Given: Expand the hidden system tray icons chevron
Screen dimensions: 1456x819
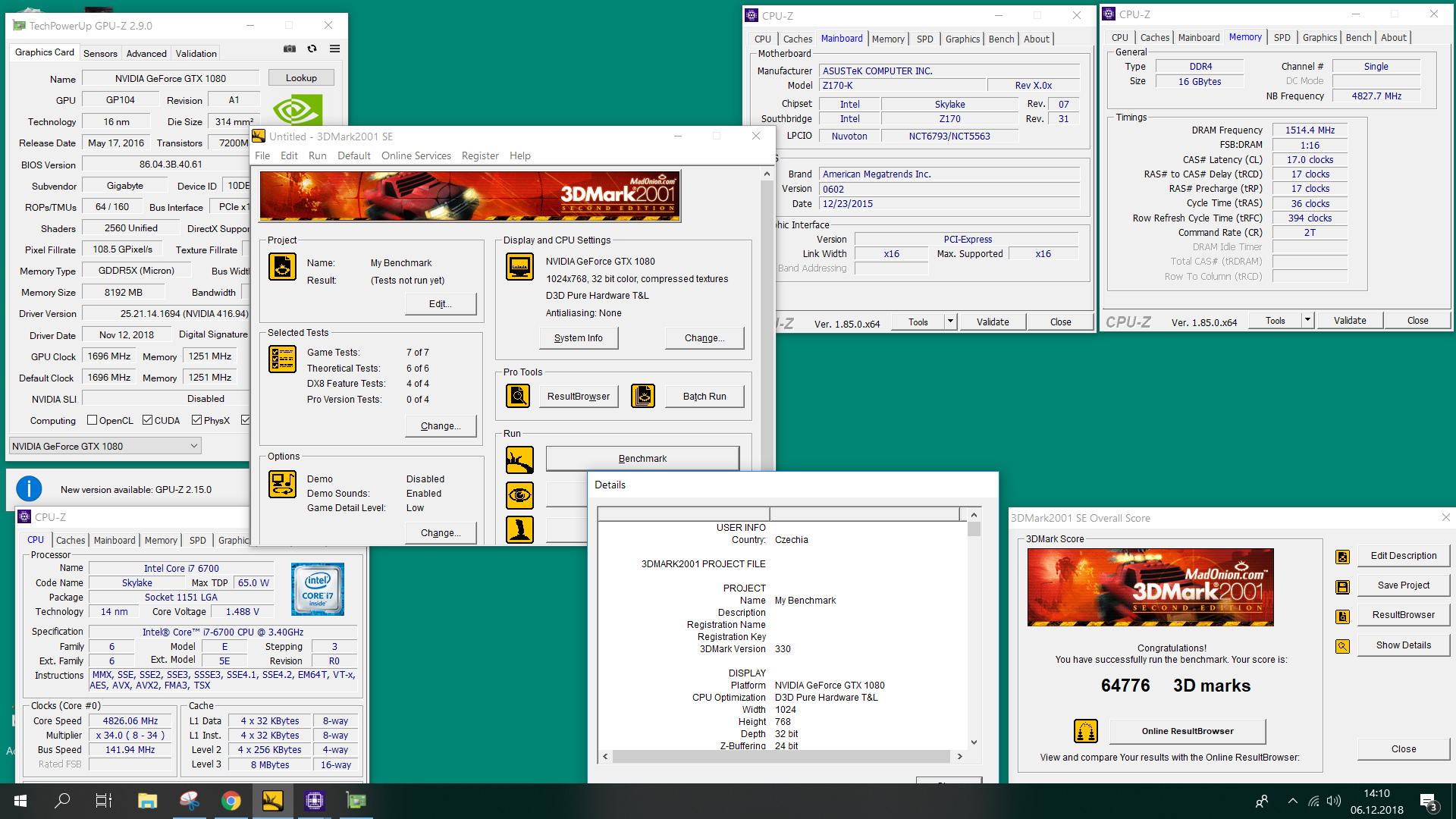Looking at the screenshot, I should click(1292, 801).
